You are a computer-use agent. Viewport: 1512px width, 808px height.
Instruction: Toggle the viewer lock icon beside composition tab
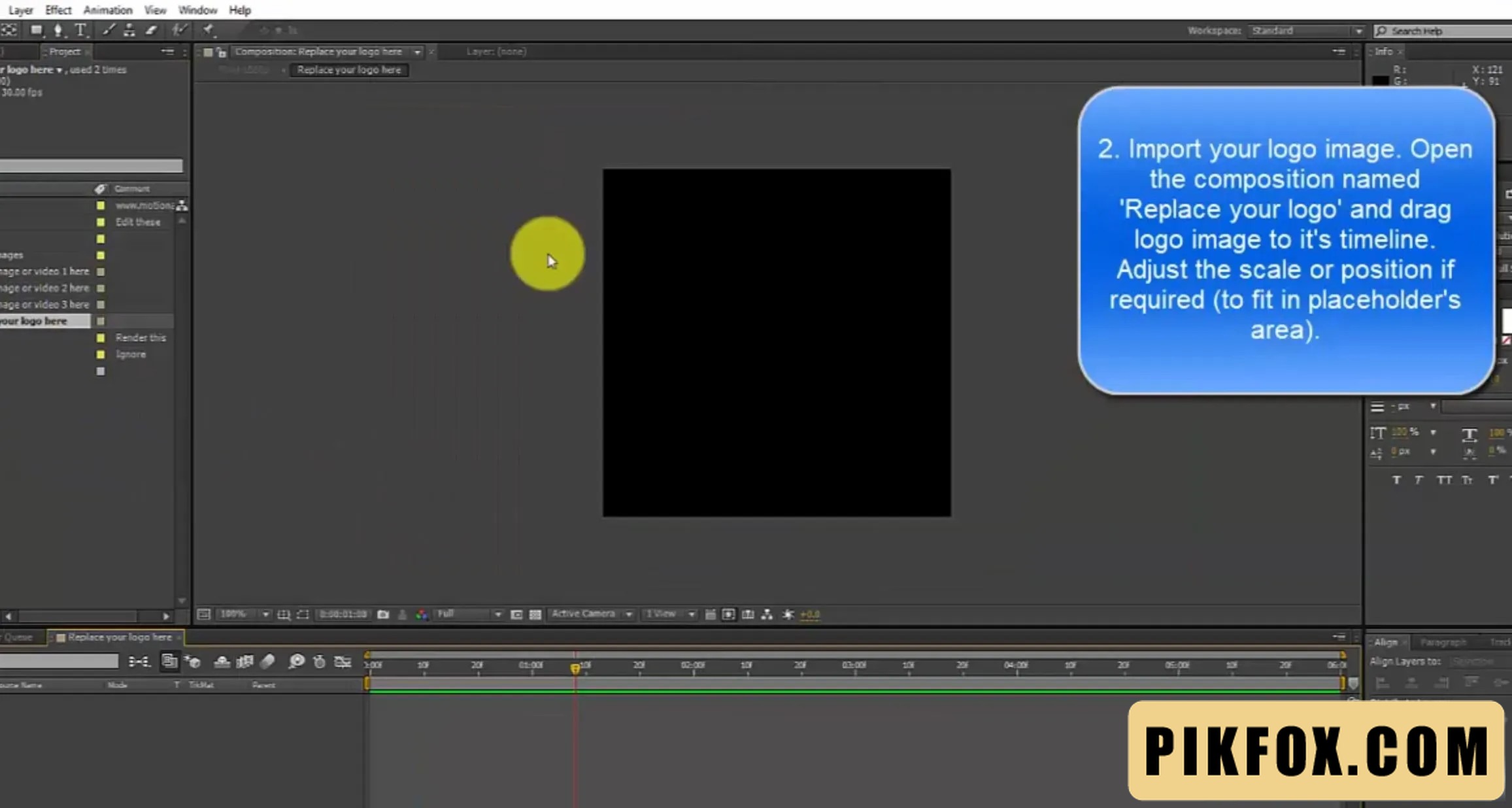[x=221, y=52]
